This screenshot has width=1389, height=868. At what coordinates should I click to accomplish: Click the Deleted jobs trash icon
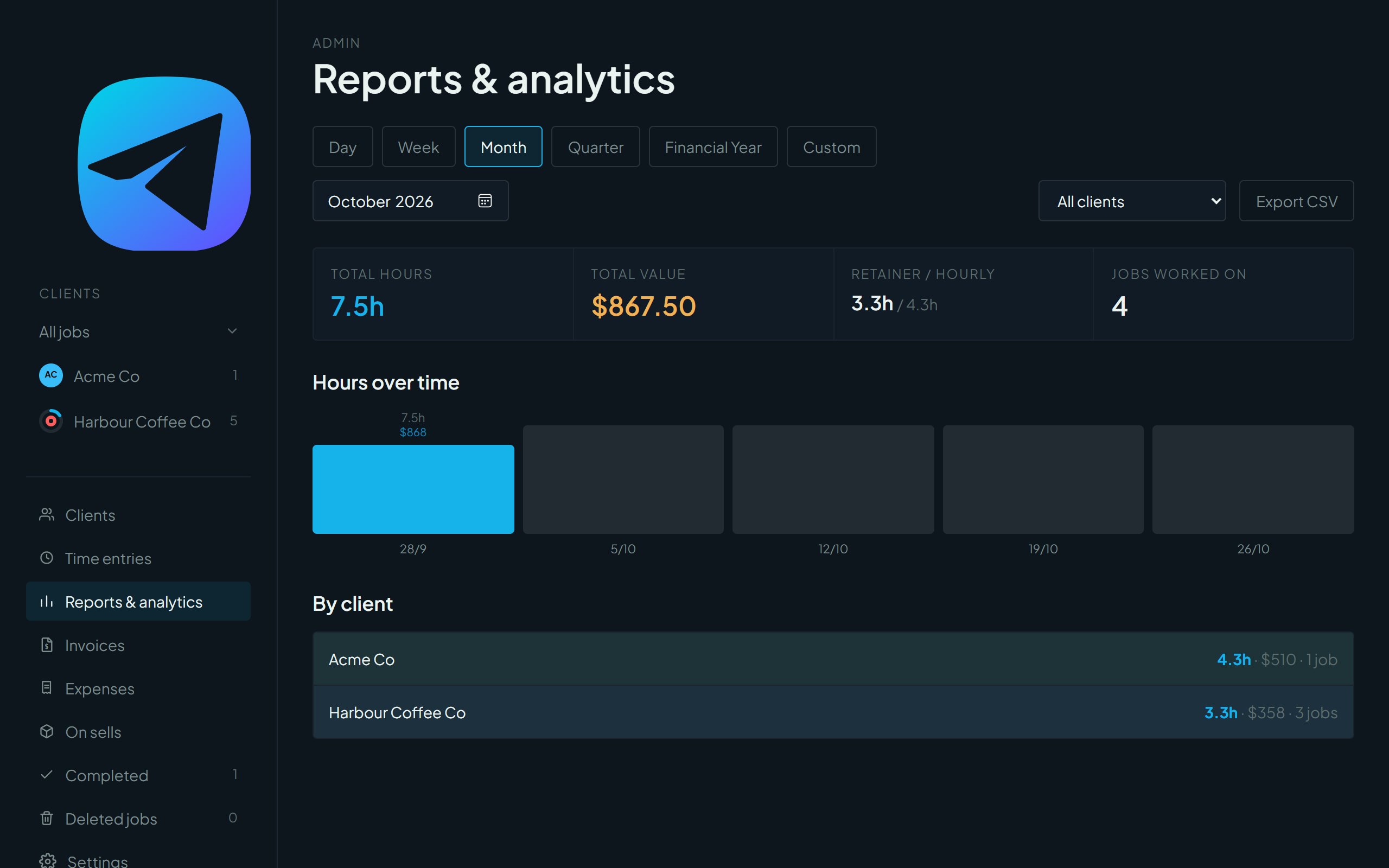tap(47, 818)
